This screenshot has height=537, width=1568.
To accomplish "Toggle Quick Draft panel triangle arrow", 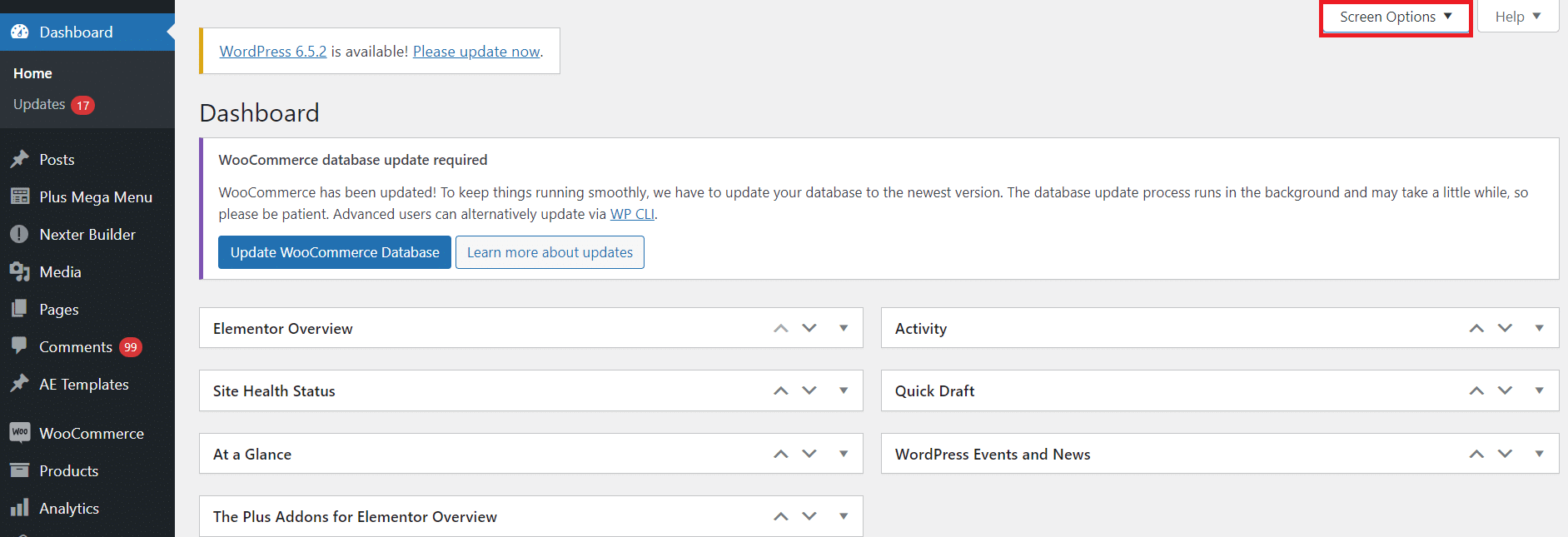I will pos(1539,390).
